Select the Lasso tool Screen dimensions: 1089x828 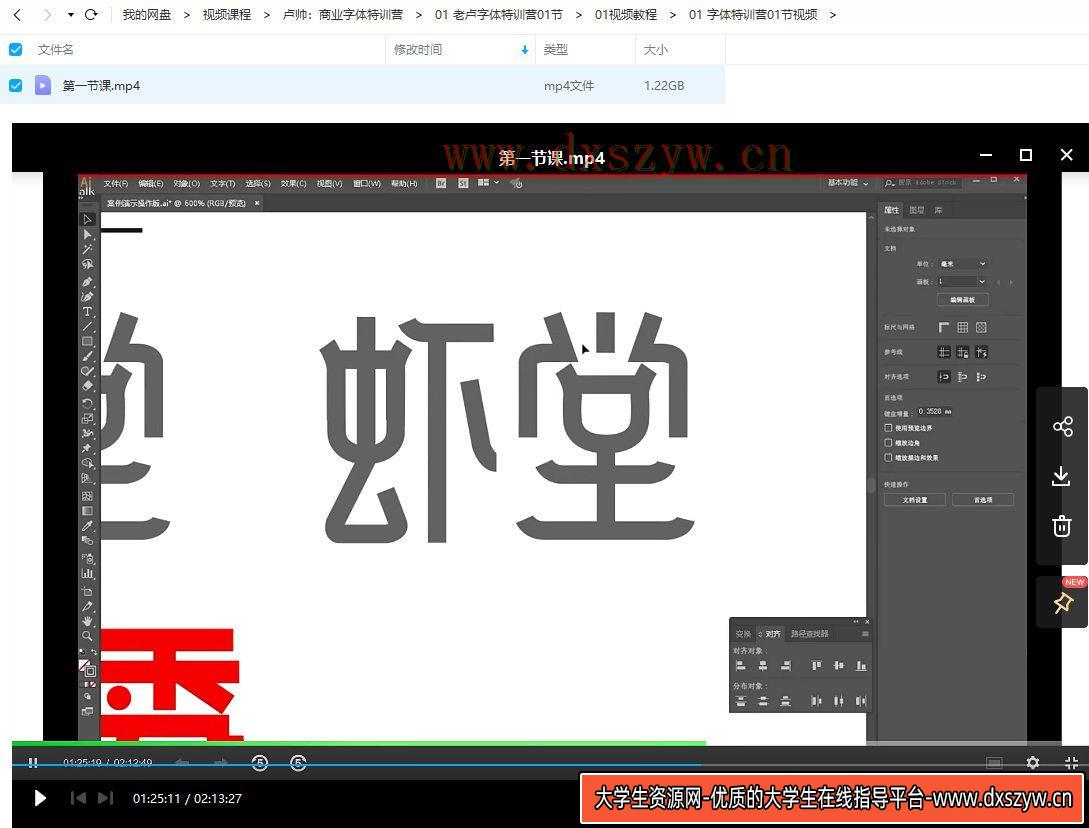(88, 265)
